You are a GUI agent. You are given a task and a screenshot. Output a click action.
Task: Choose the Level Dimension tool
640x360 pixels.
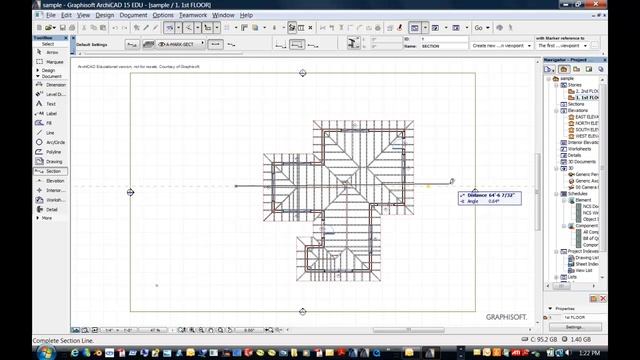point(51,94)
